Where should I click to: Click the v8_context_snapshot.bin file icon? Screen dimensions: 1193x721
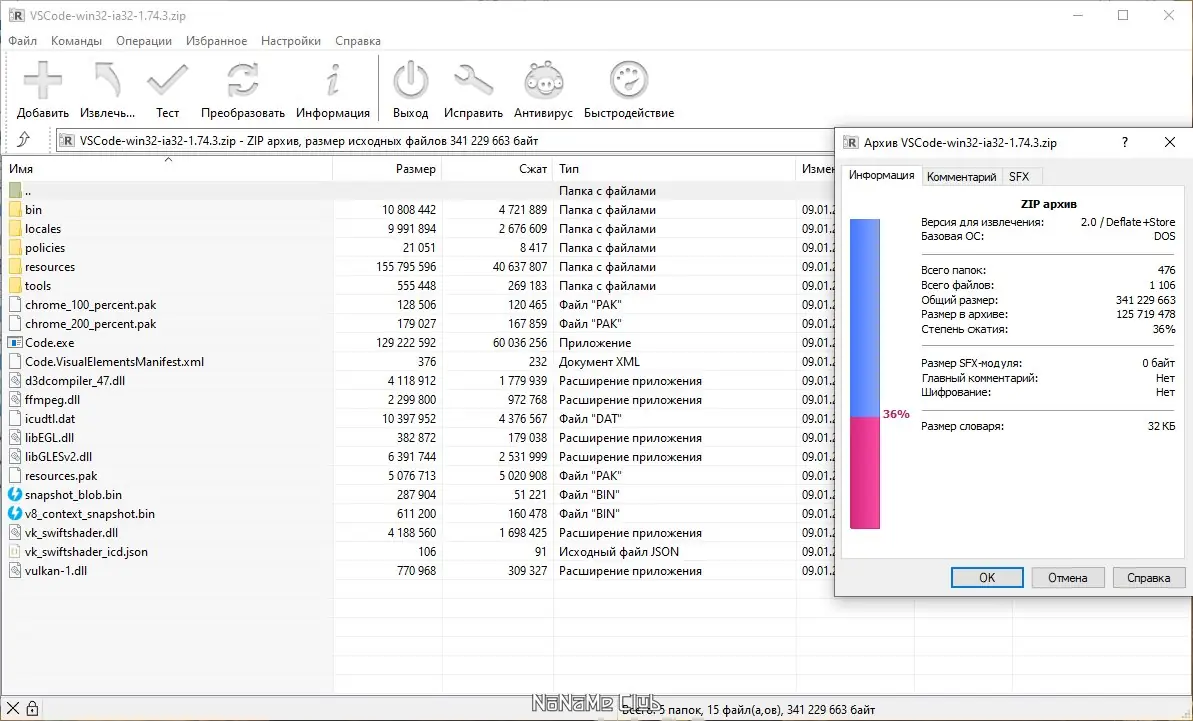(x=15, y=513)
